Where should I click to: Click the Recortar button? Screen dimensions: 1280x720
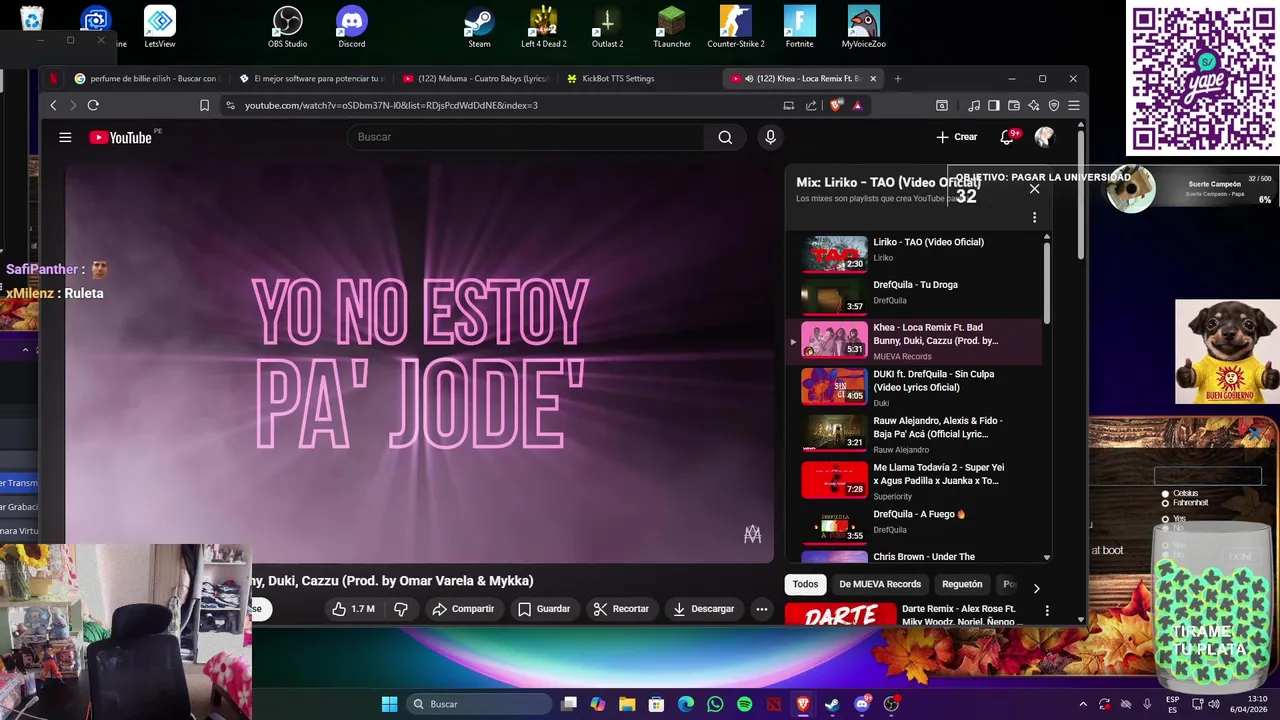621,609
